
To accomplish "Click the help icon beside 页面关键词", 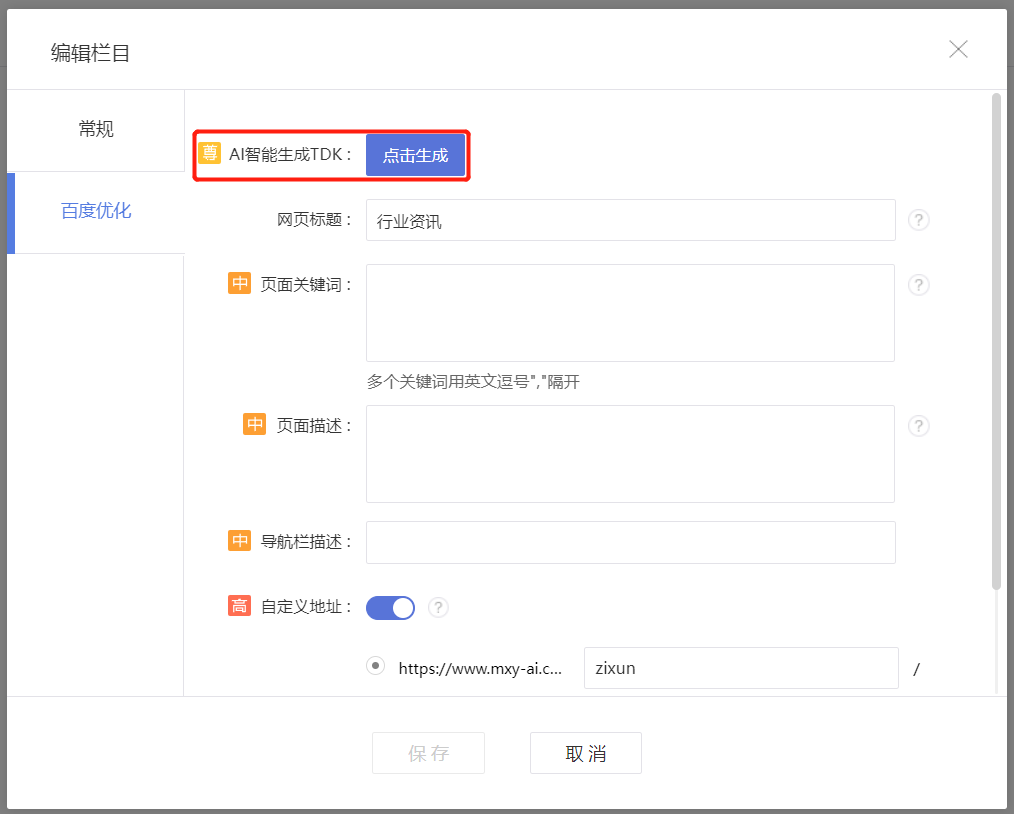I will pyautogui.click(x=918, y=285).
